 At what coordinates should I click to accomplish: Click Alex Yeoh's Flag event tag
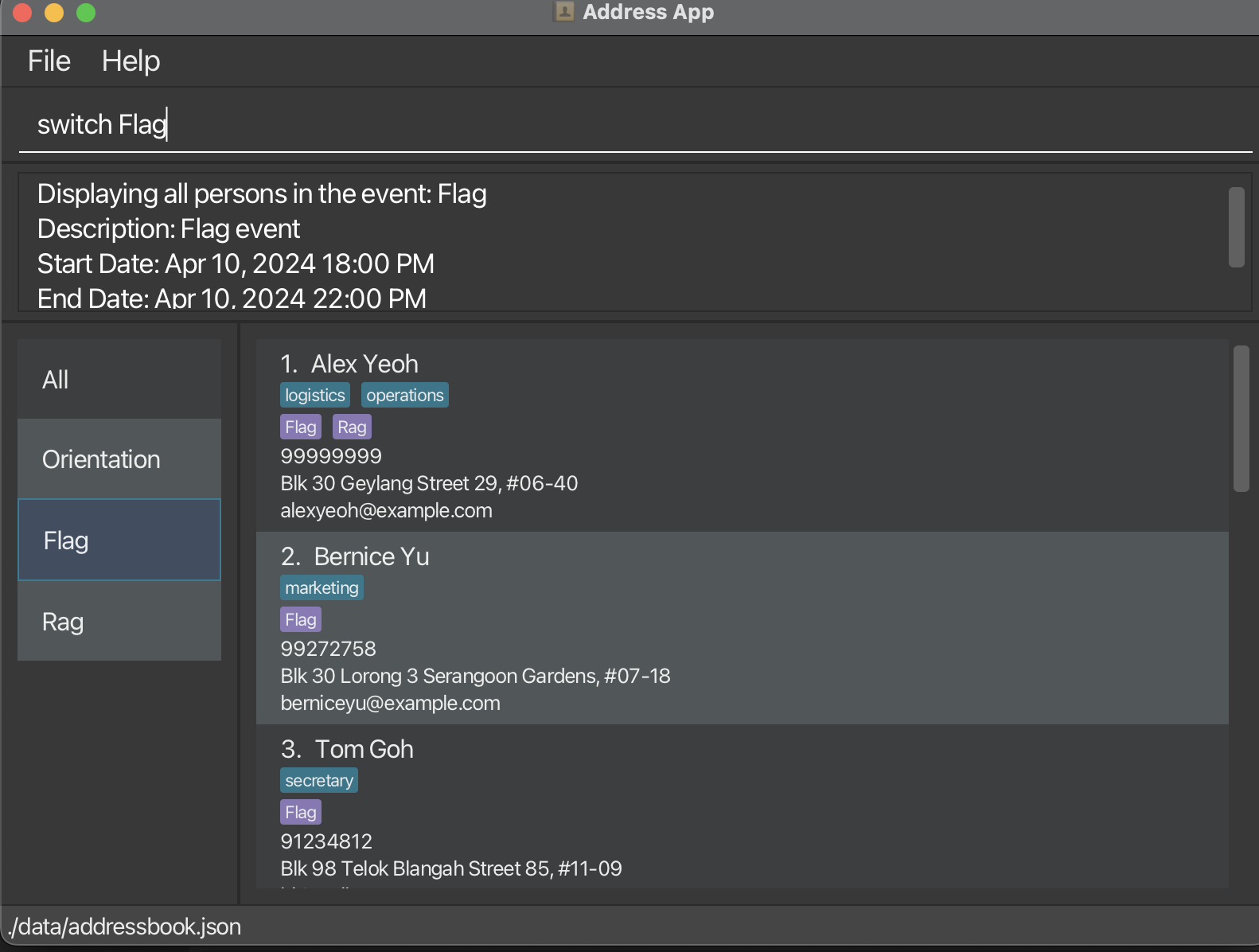301,427
